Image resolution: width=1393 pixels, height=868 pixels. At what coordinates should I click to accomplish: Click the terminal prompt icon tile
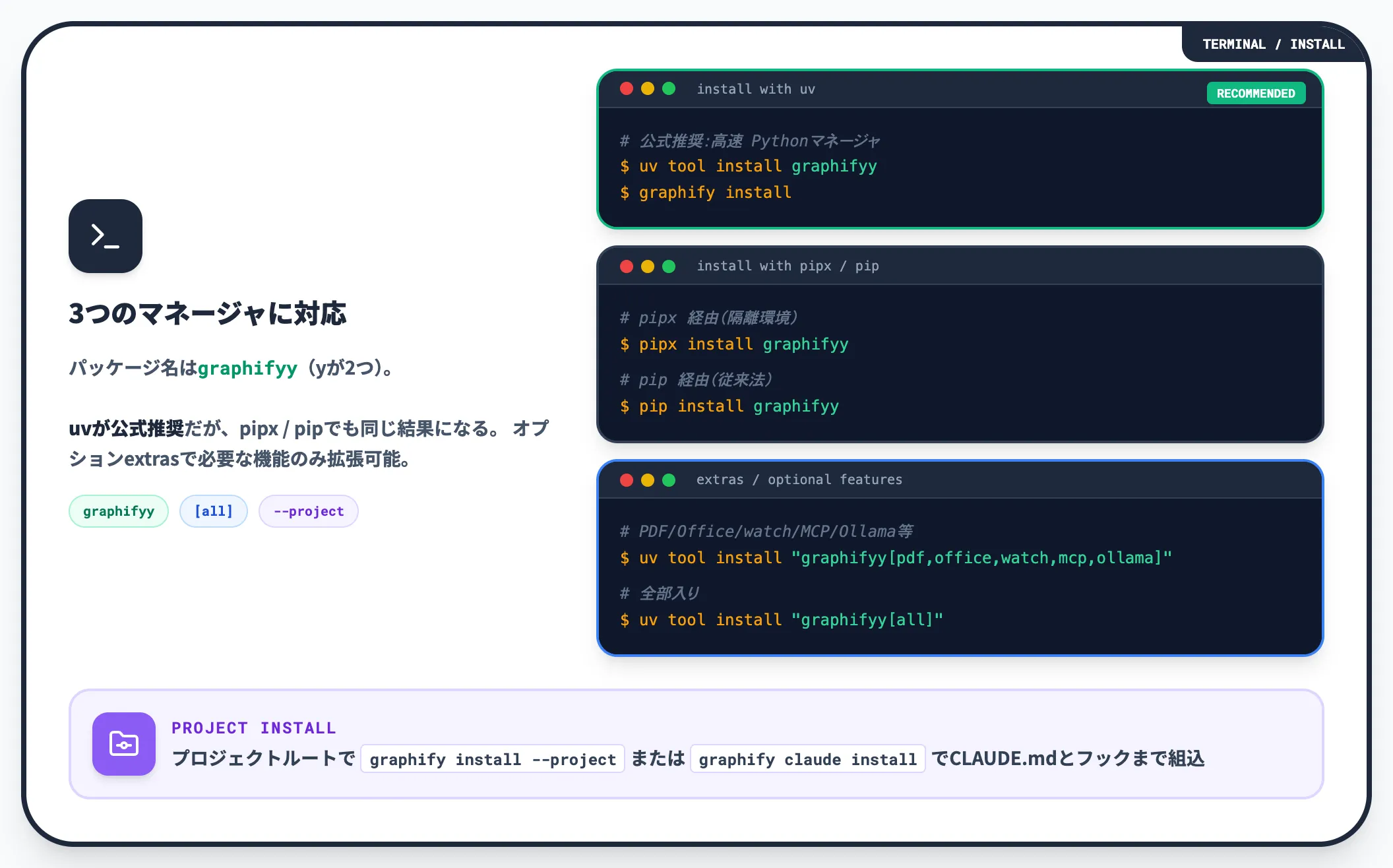pos(106,236)
